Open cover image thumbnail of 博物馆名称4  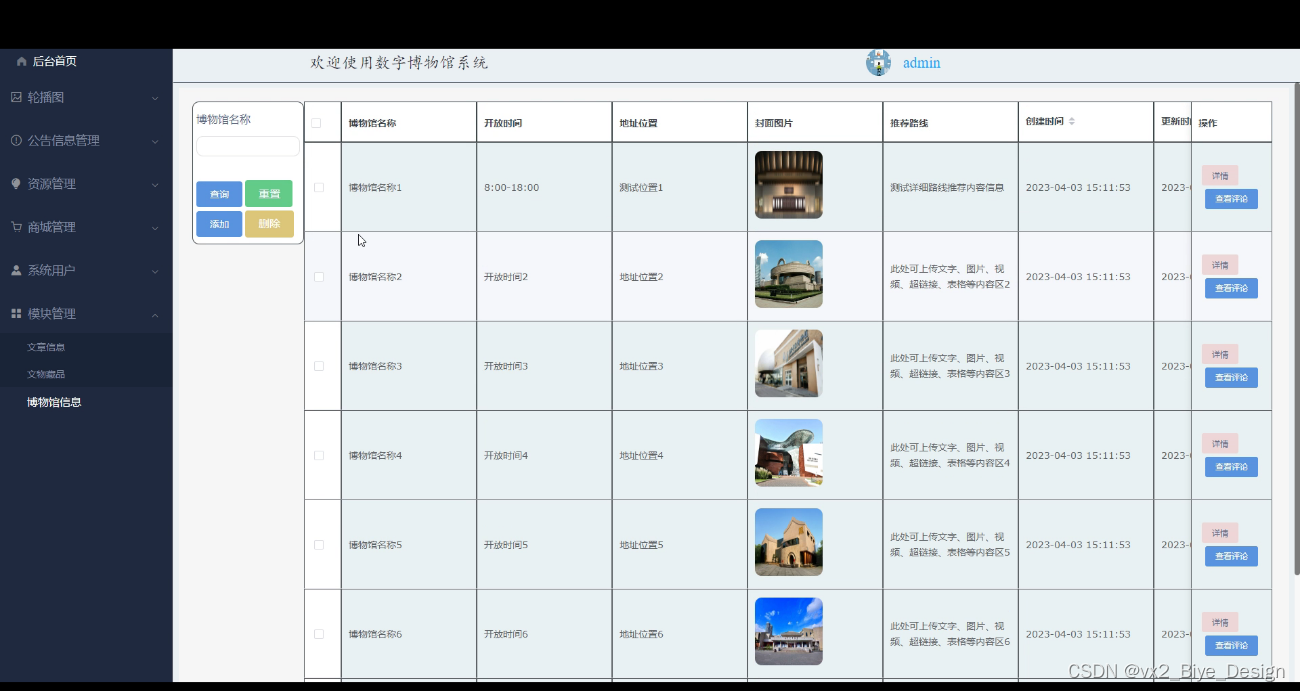click(789, 453)
